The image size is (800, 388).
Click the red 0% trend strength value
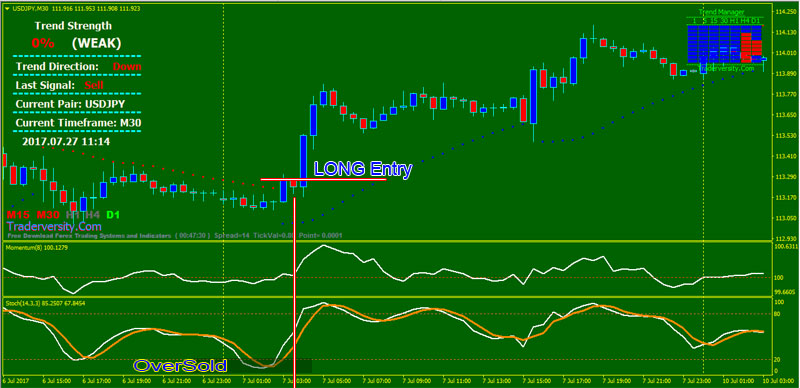[x=43, y=43]
